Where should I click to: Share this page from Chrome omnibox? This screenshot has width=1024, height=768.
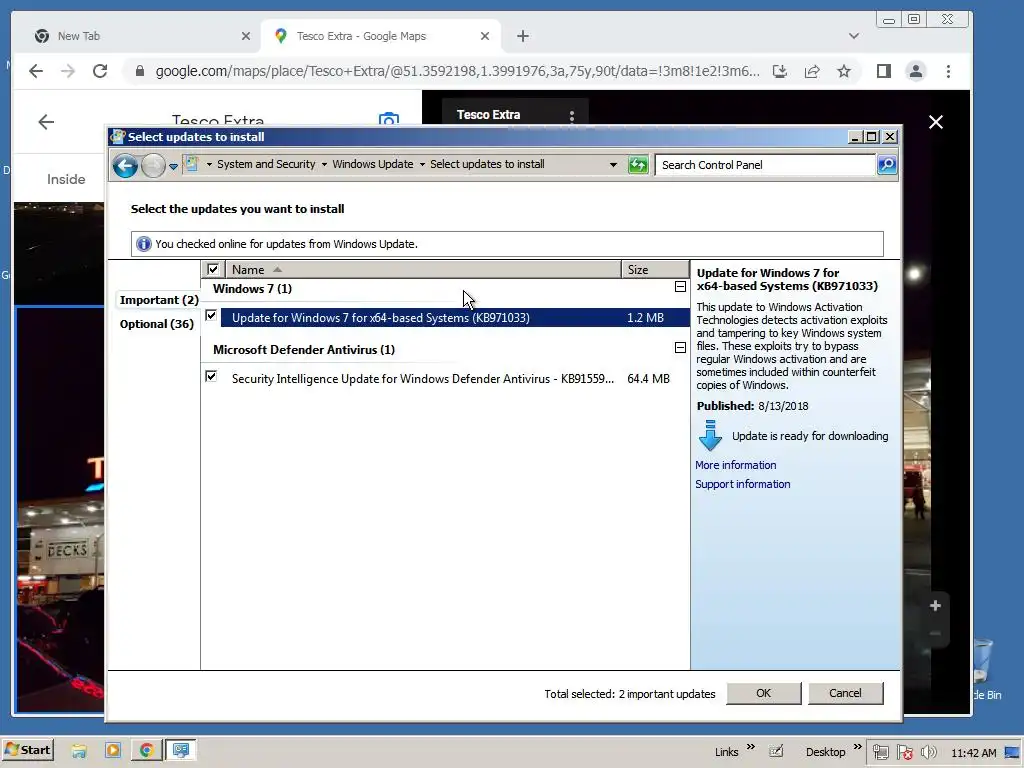(x=812, y=71)
